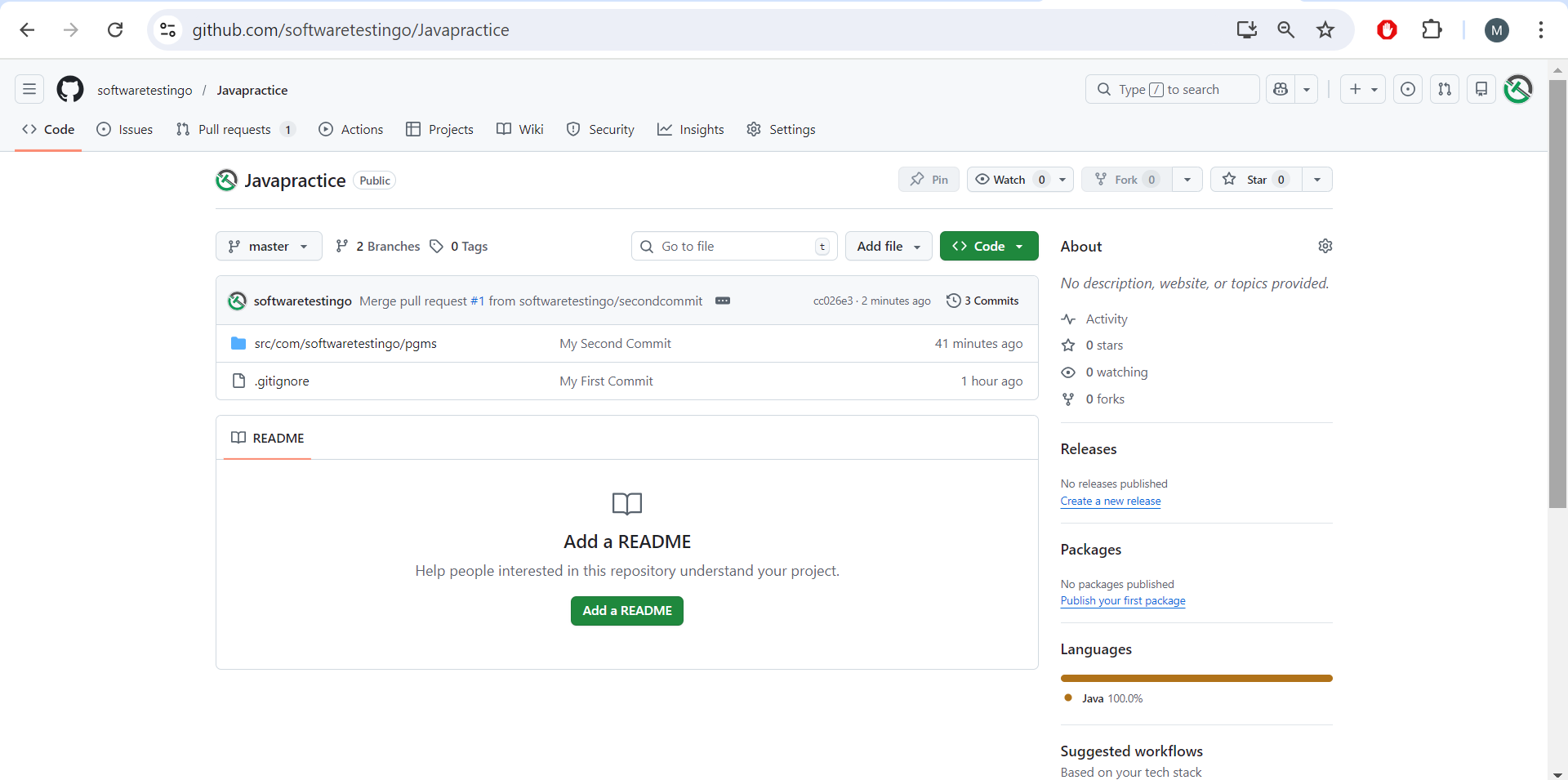Image resolution: width=1568 pixels, height=780 pixels.
Task: Open the Add file dropdown
Action: click(x=889, y=246)
